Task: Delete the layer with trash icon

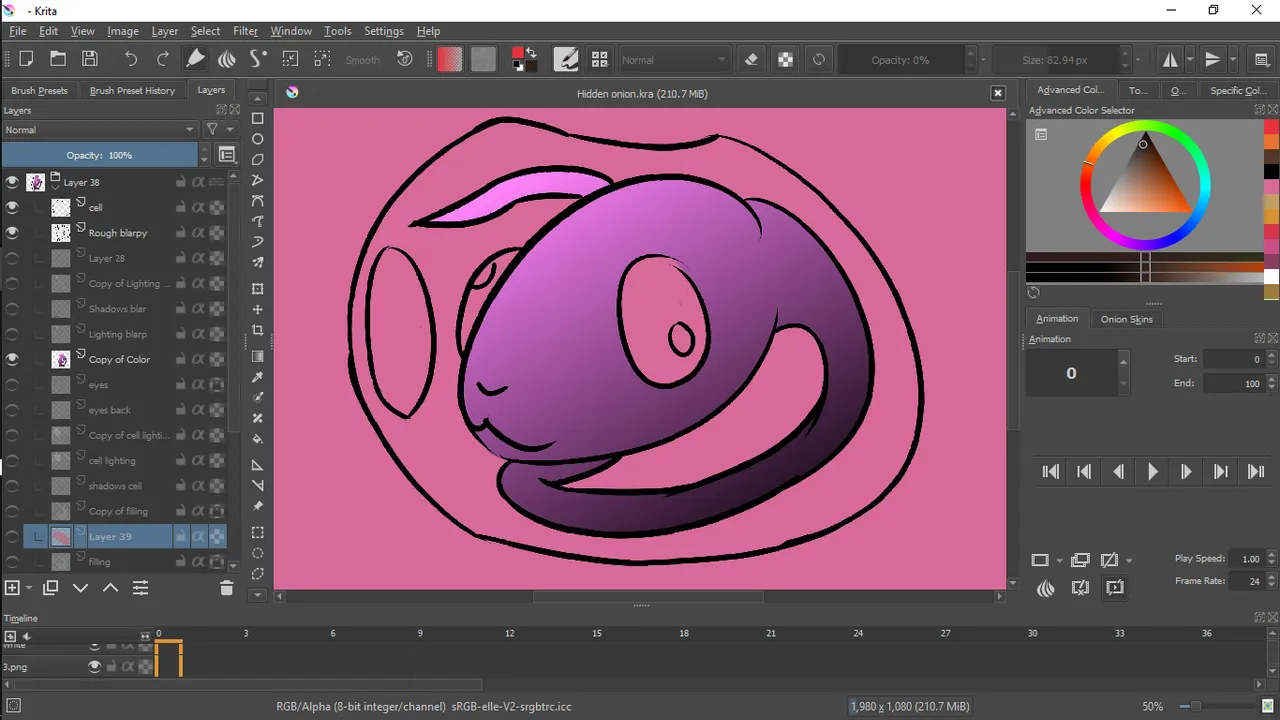Action: coord(226,588)
